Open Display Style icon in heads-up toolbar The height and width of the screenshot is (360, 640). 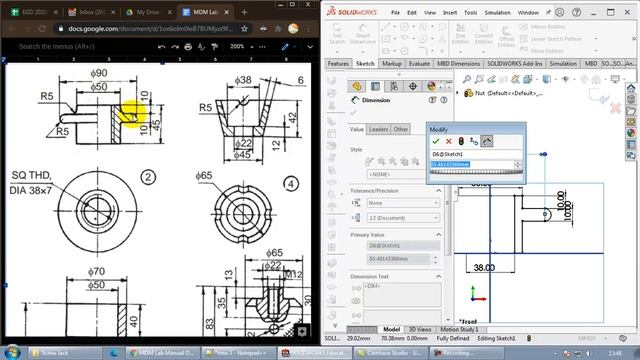click(547, 79)
